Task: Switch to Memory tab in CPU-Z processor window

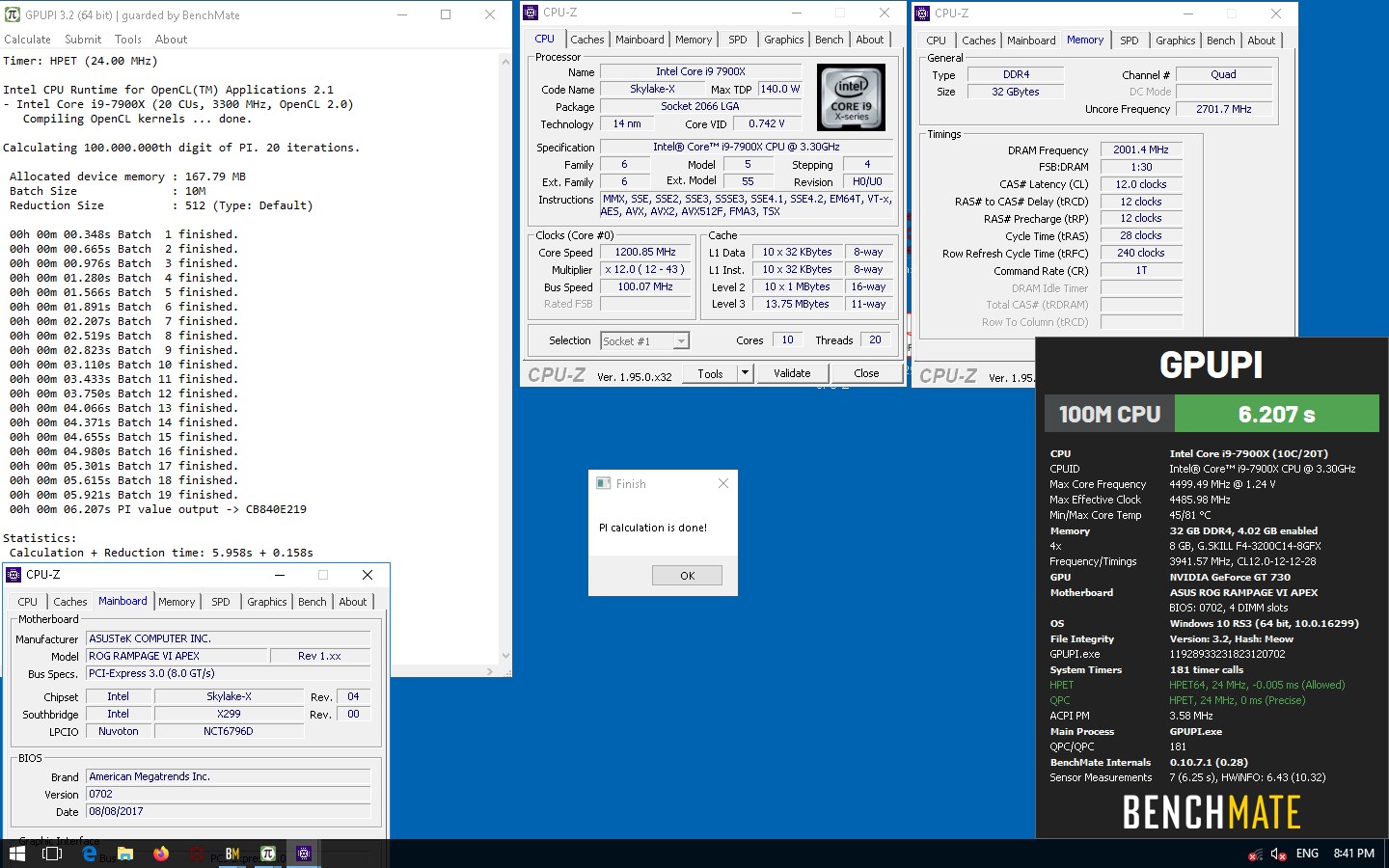Action: click(694, 40)
